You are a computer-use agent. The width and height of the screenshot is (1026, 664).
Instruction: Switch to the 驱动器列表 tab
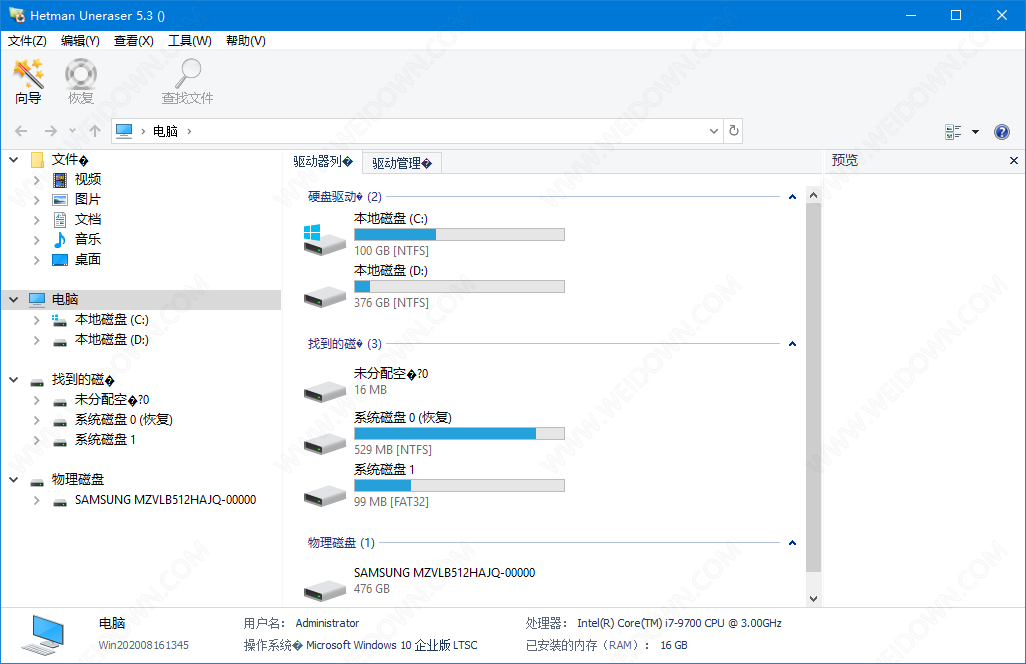pyautogui.click(x=323, y=162)
